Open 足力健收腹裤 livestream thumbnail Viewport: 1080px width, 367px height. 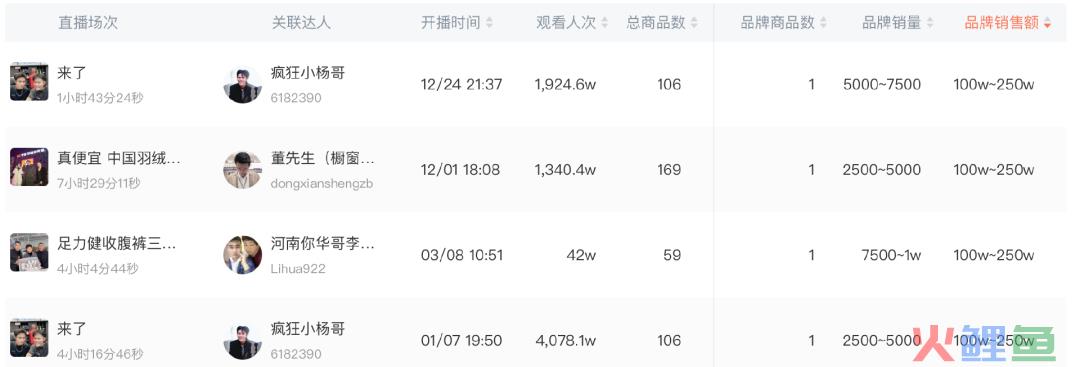point(29,252)
